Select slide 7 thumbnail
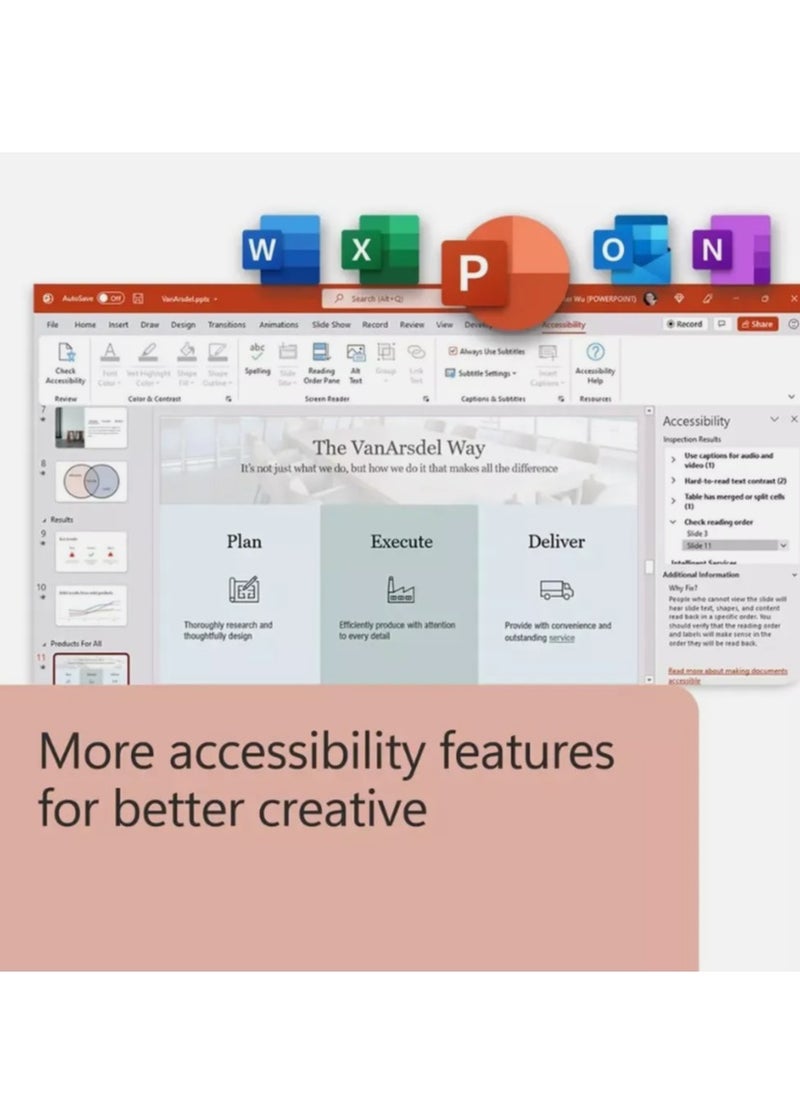The image size is (800, 1096). (x=92, y=427)
